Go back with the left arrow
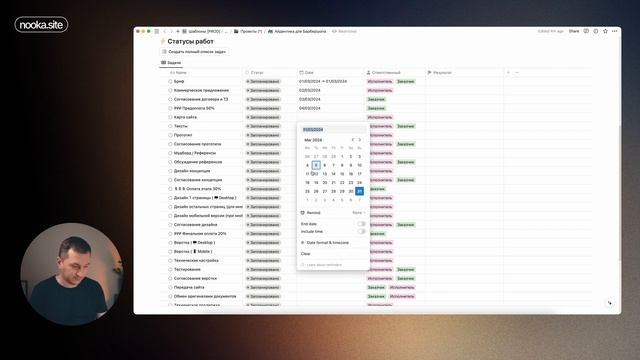 point(165,31)
